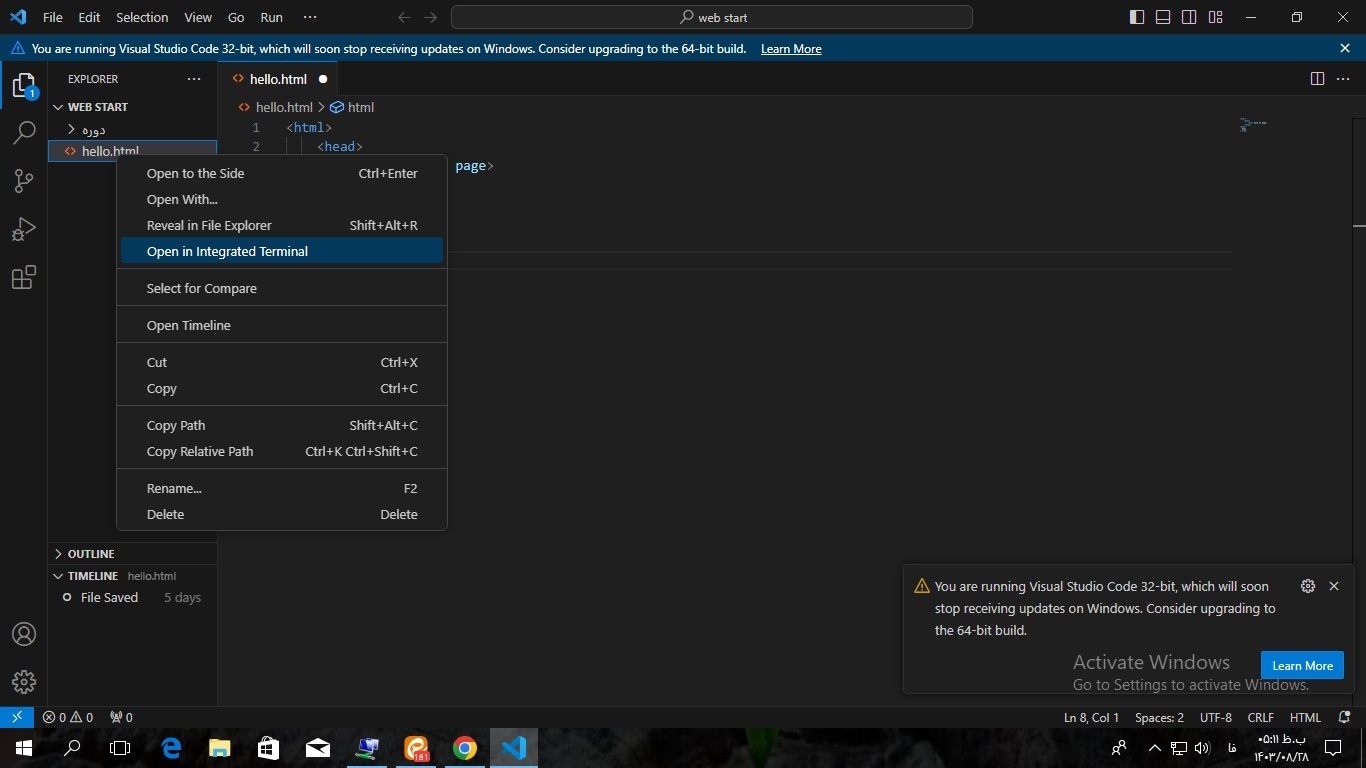
Task: Choose Select for Compare
Action: point(282,288)
